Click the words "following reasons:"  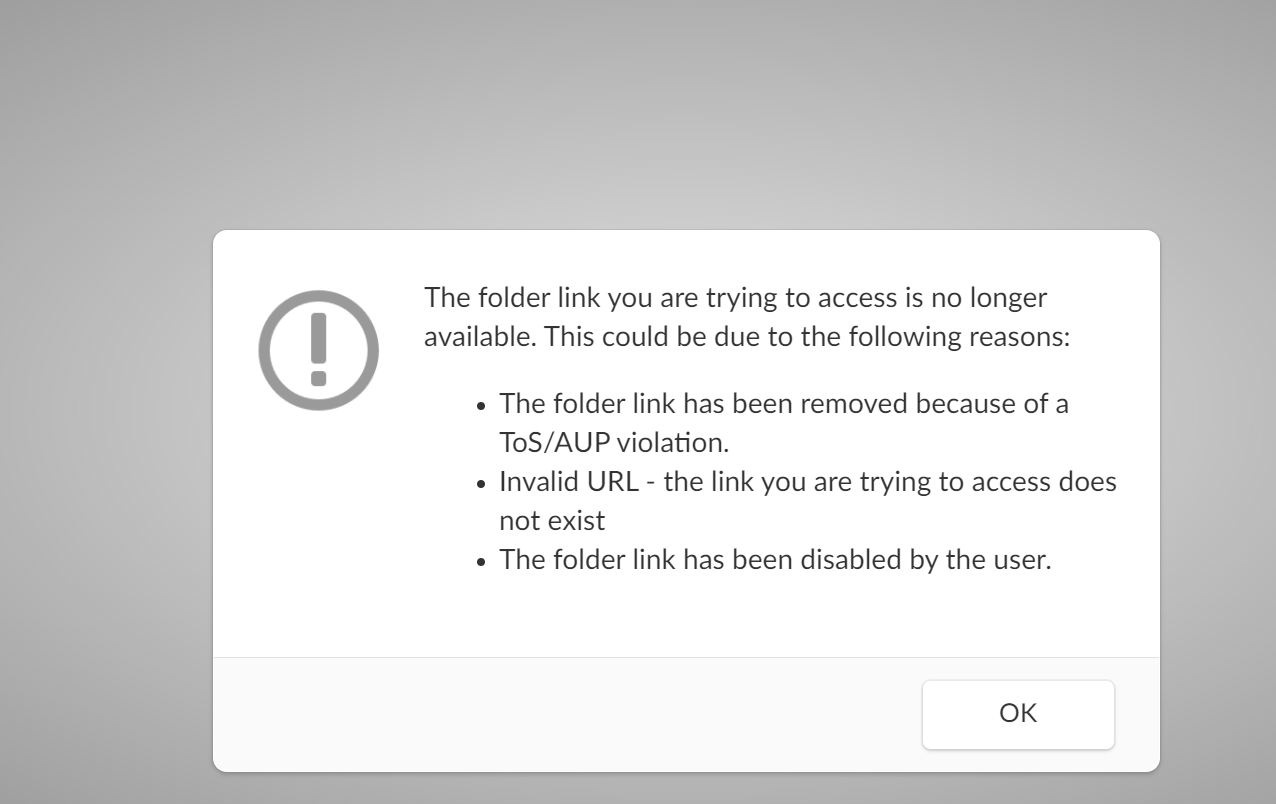coord(959,337)
